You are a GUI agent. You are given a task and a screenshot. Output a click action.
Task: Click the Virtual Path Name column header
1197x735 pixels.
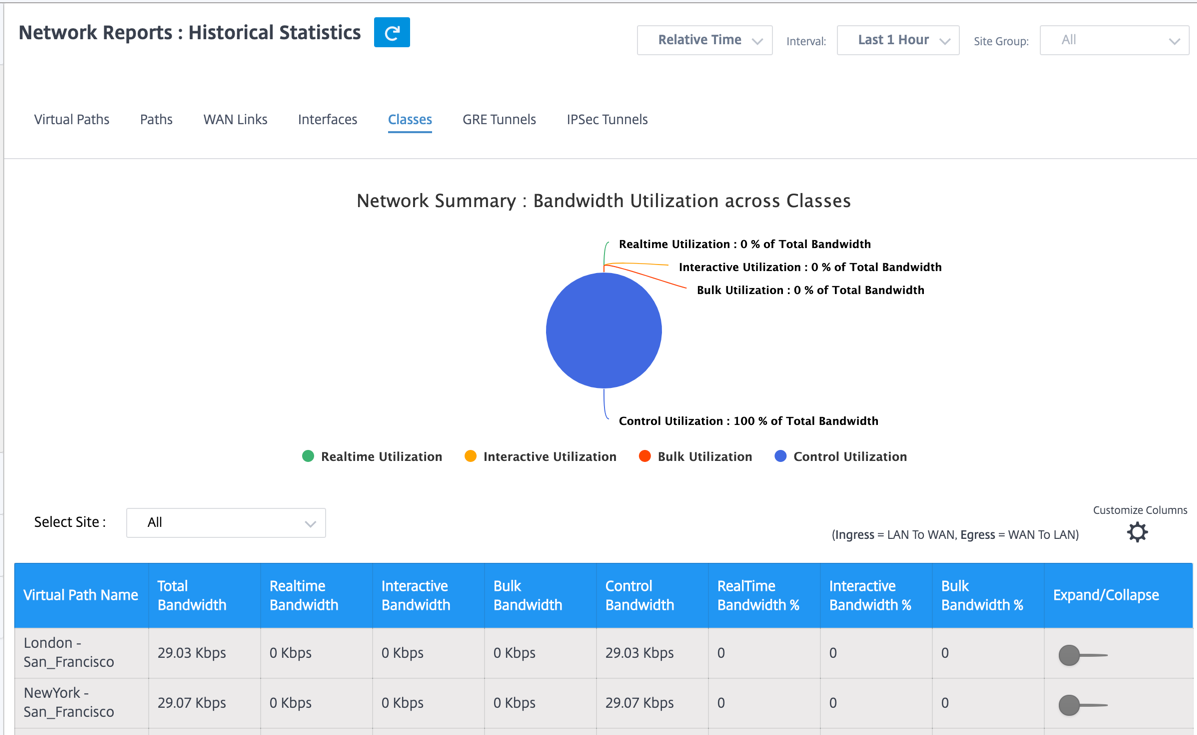coord(81,595)
